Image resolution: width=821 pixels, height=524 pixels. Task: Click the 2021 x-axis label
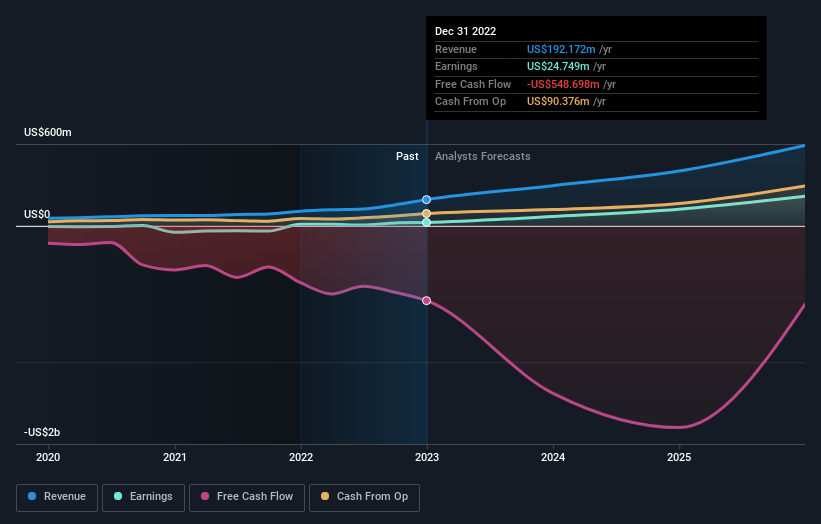174,458
